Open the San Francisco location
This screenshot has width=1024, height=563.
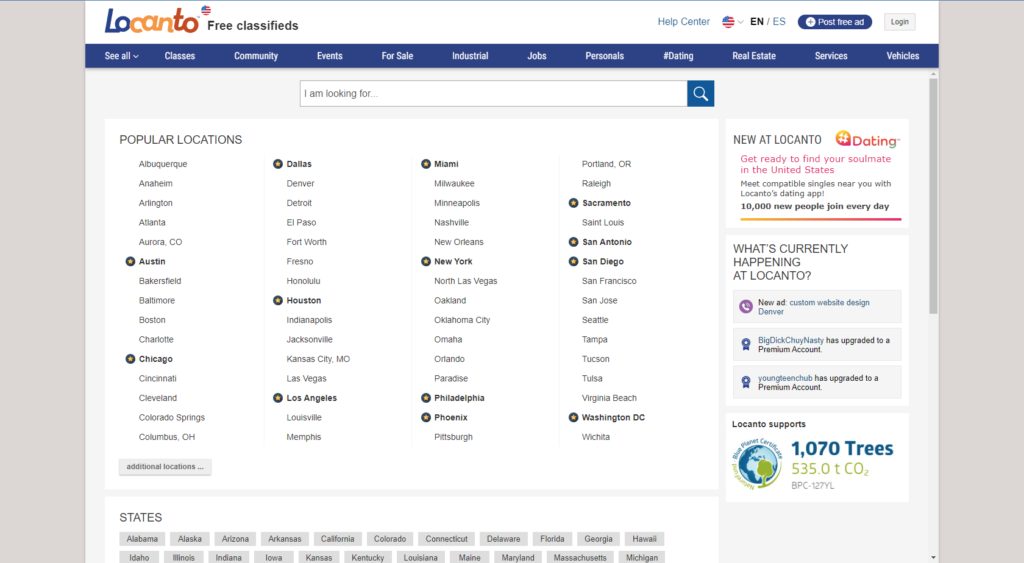click(x=609, y=281)
